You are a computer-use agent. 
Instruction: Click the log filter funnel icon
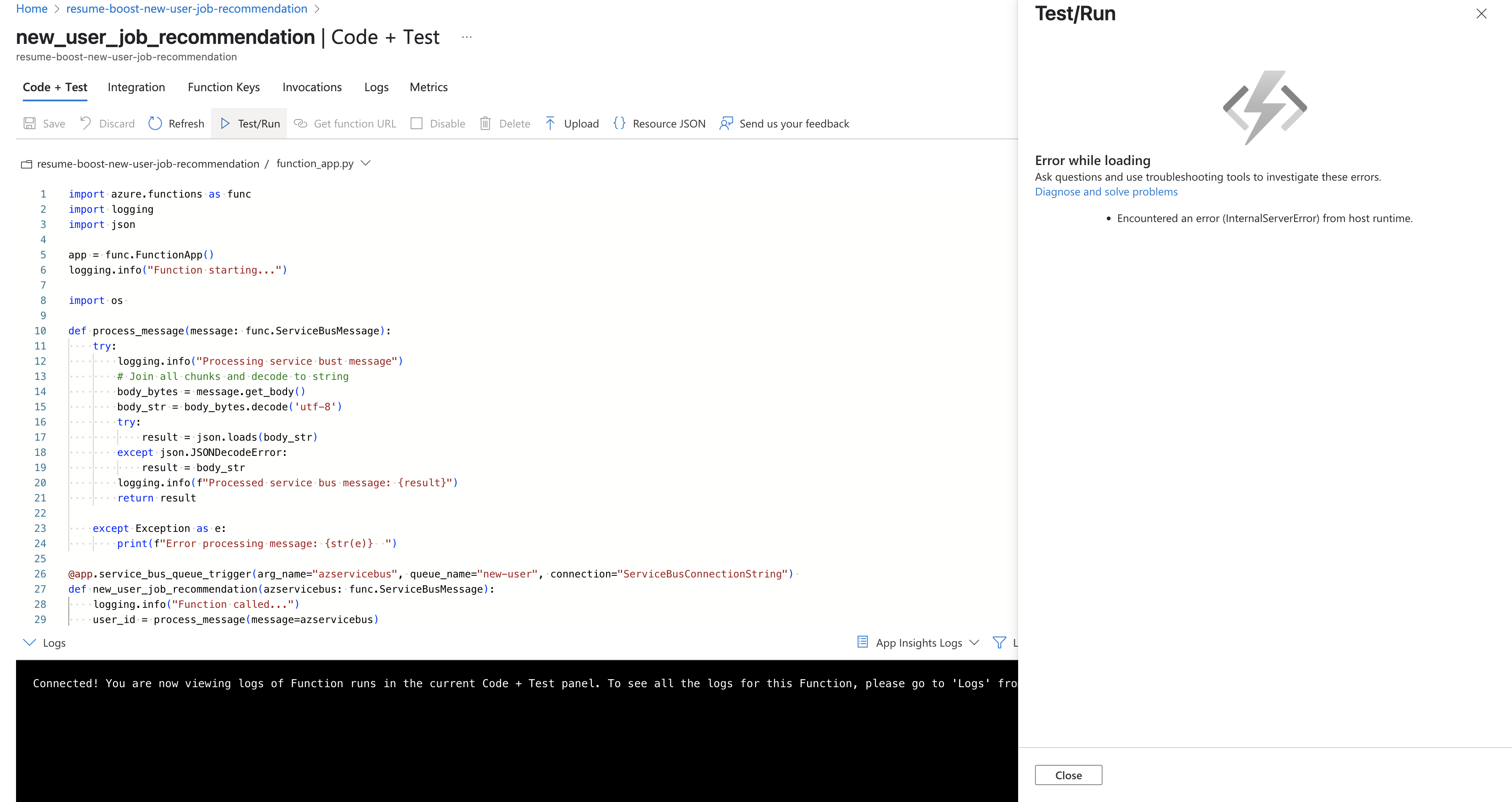click(x=998, y=642)
